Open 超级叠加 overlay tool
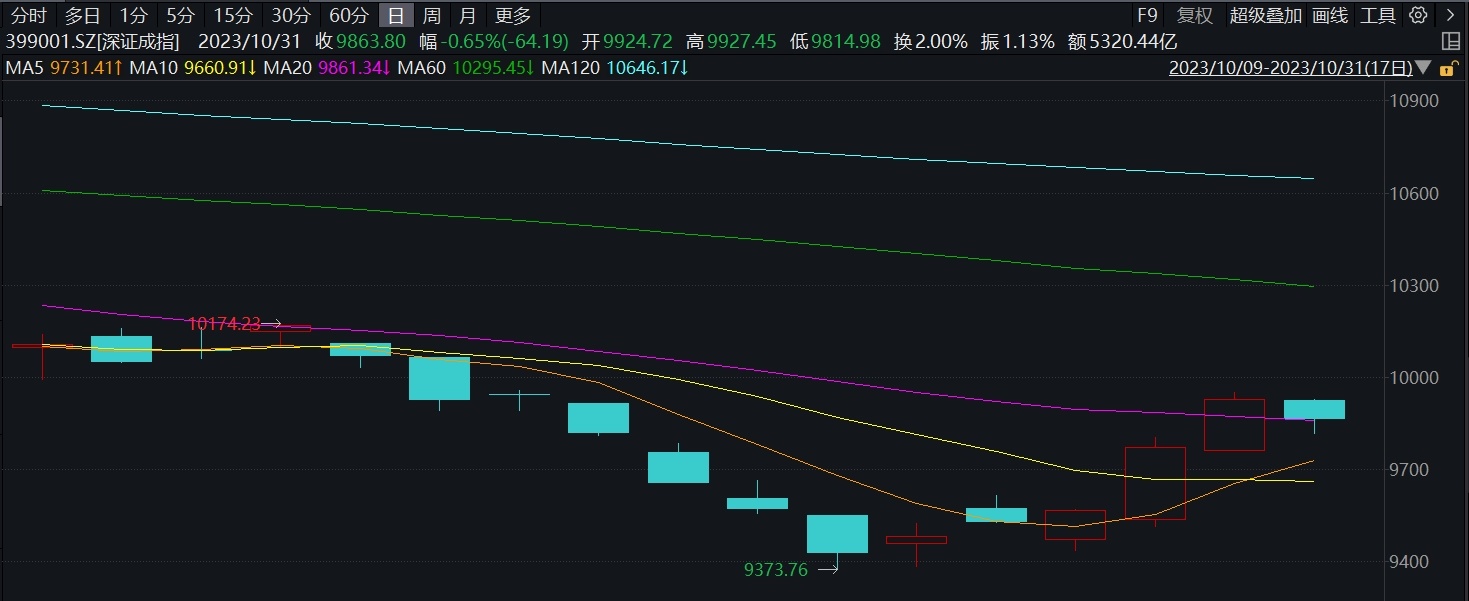The image size is (1469, 601). tap(1265, 15)
